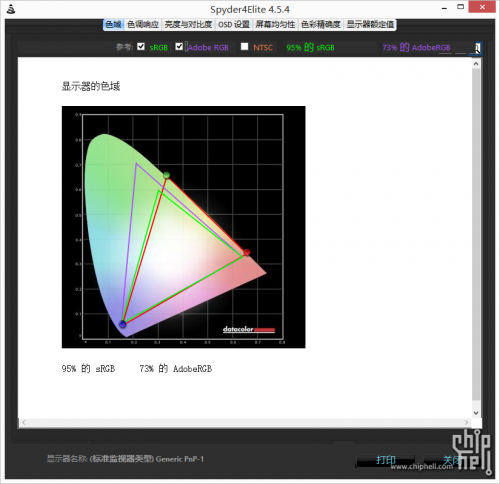Open the 屏幕均匀性 tab
The height and width of the screenshot is (484, 500).
coord(275,24)
